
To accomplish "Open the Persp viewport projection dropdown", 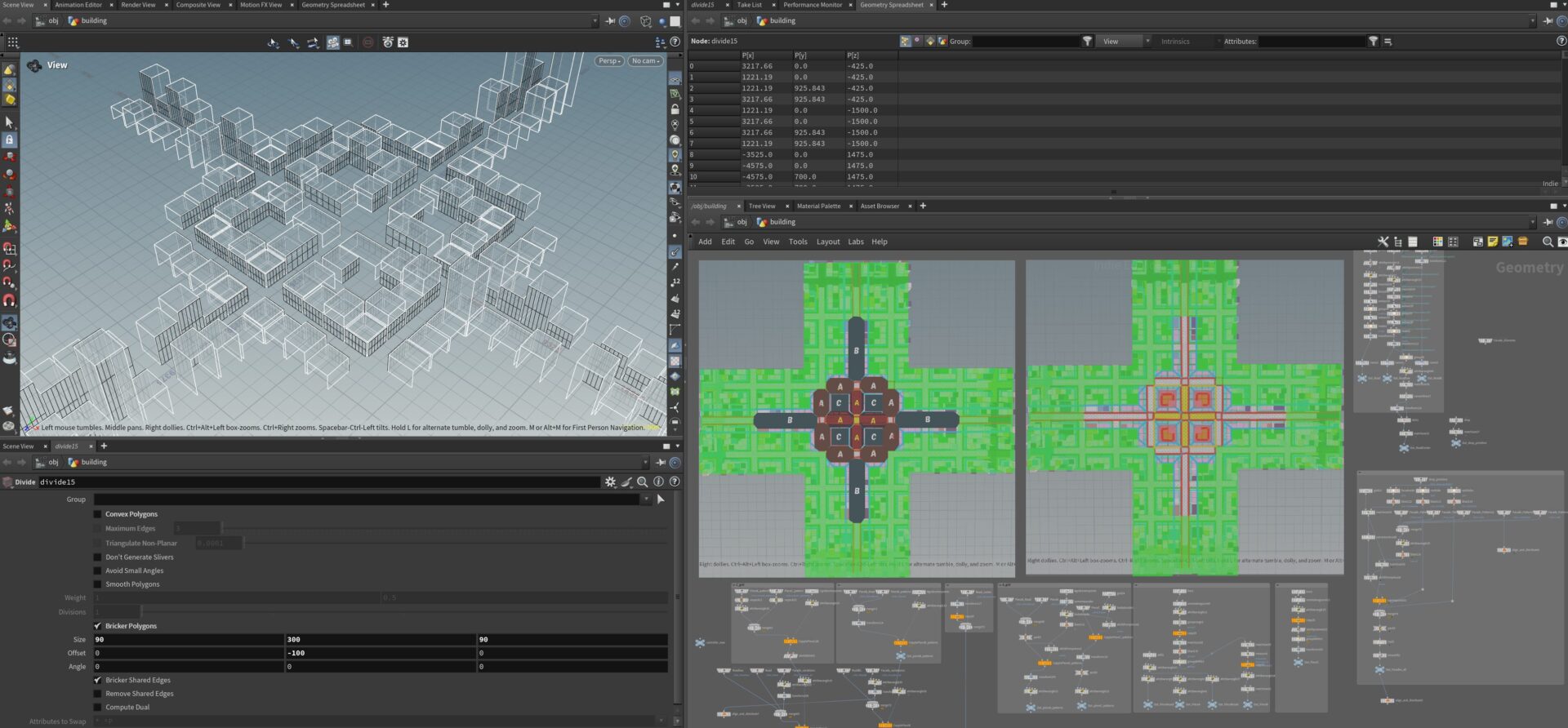I will (x=609, y=61).
